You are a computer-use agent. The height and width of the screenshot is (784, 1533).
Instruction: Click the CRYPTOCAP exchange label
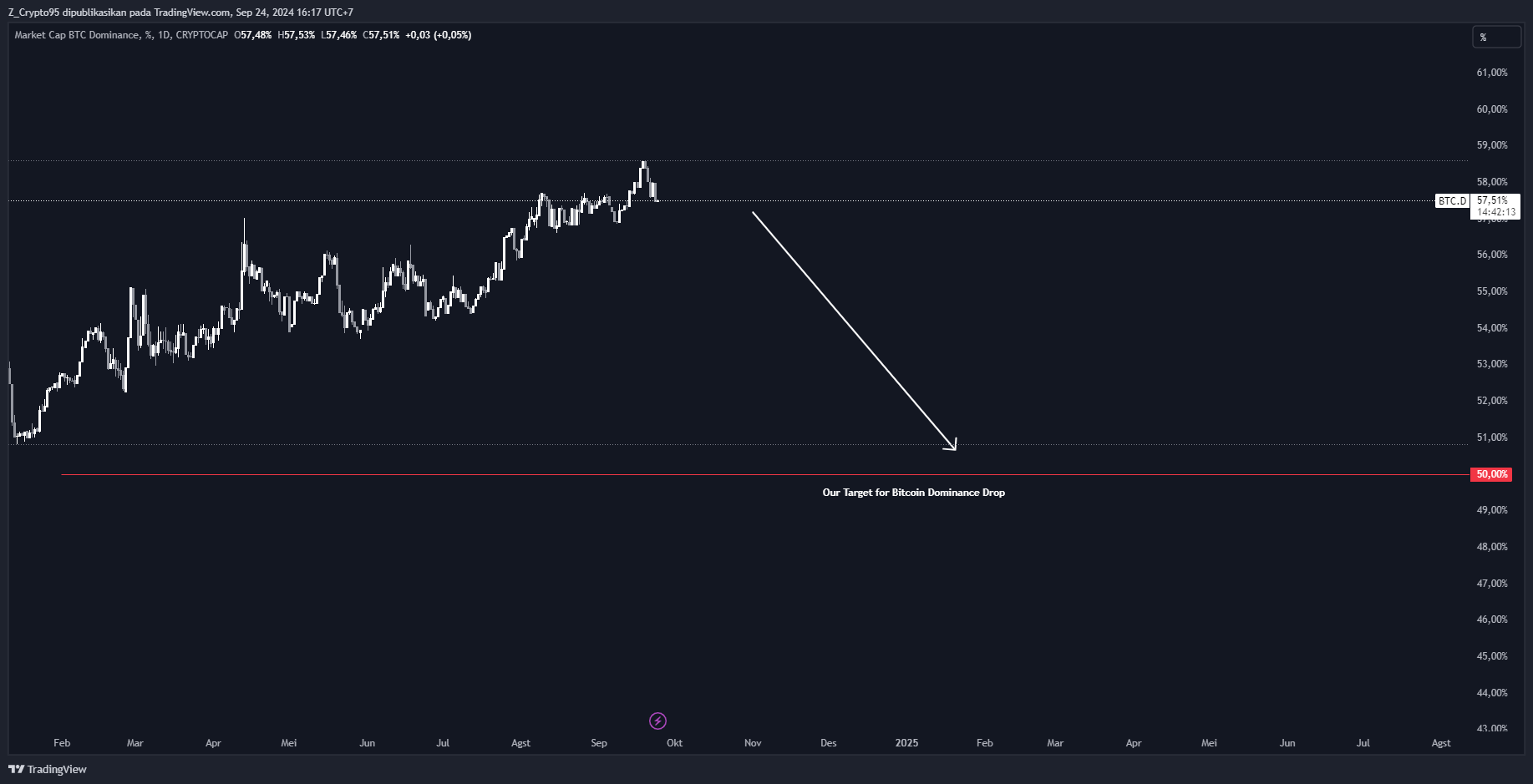[203, 35]
